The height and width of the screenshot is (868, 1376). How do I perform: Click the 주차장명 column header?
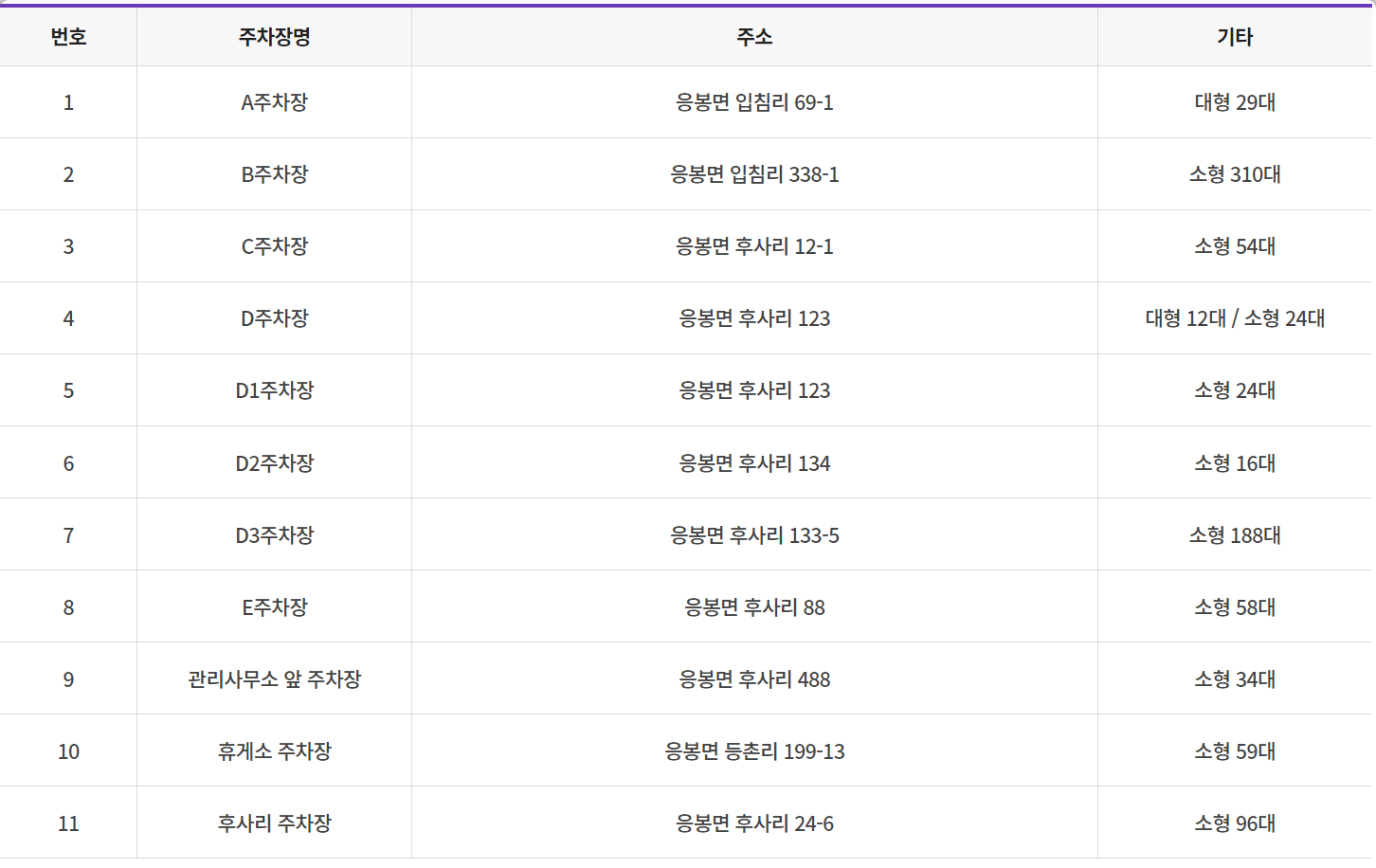(275, 37)
